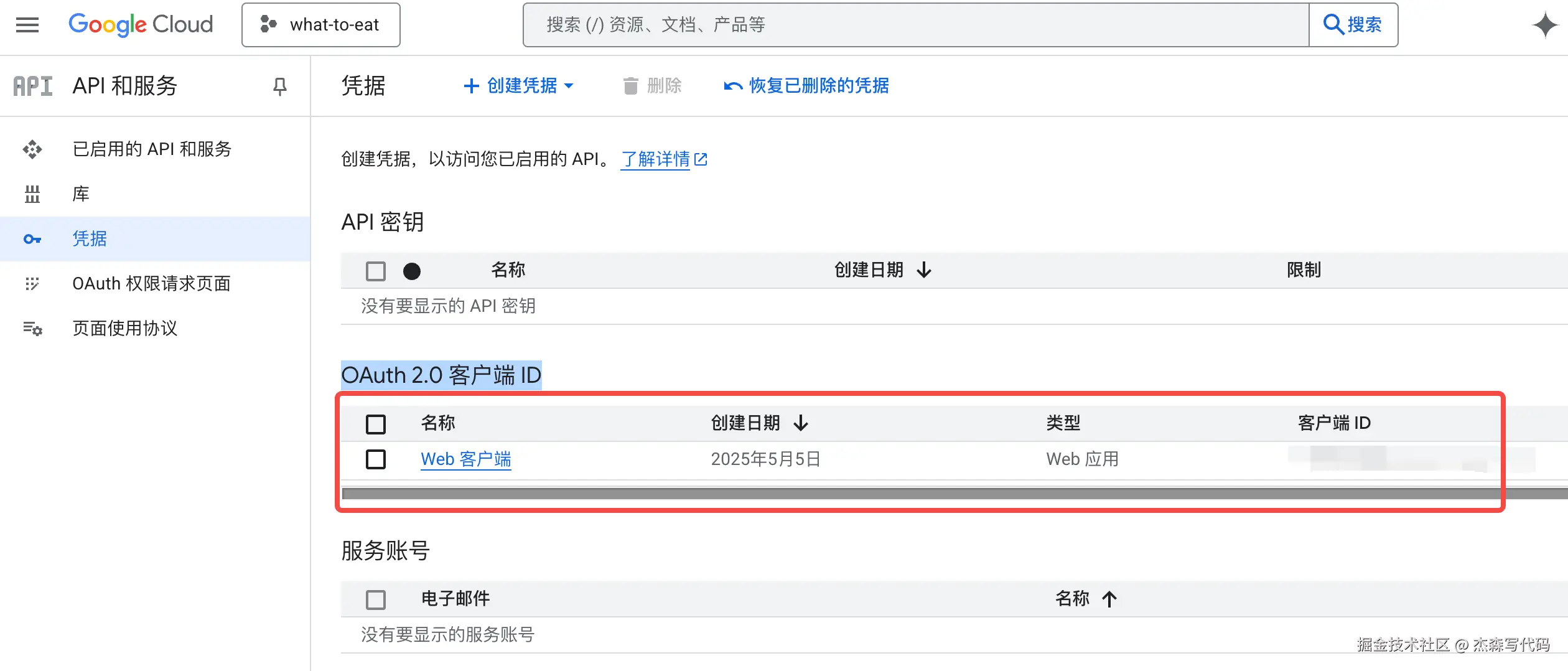Viewport: 1568px width, 671px height.
Task: Open the 库 library menu item
Action: (x=155, y=194)
